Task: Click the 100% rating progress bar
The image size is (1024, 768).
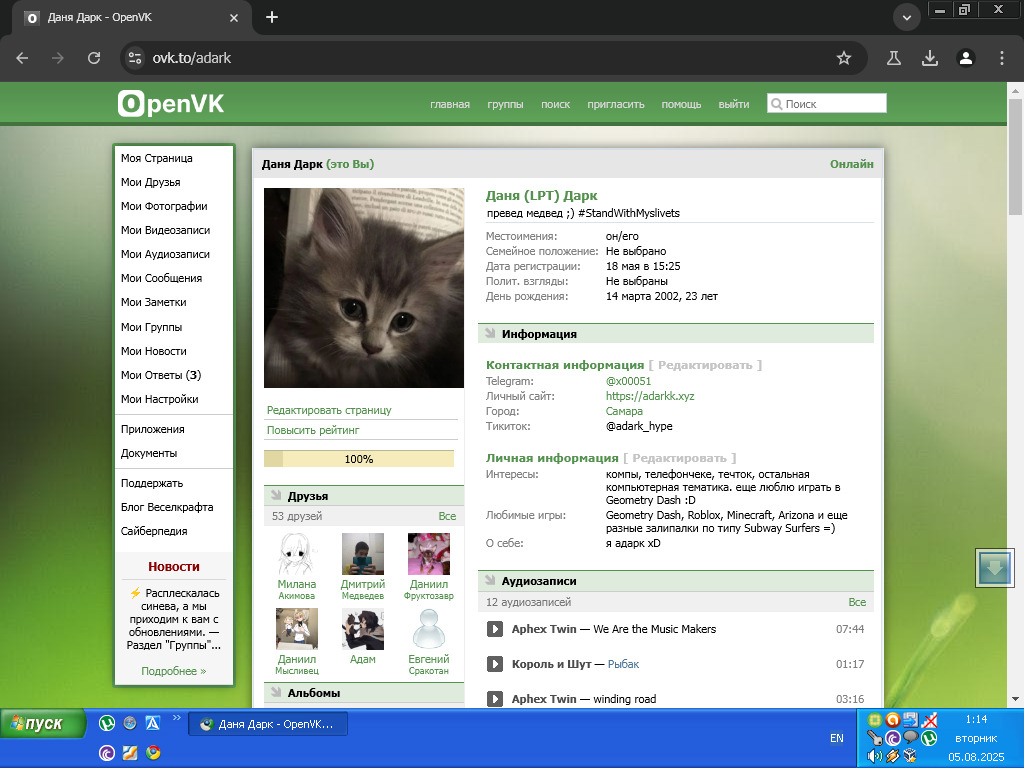Action: 358,459
